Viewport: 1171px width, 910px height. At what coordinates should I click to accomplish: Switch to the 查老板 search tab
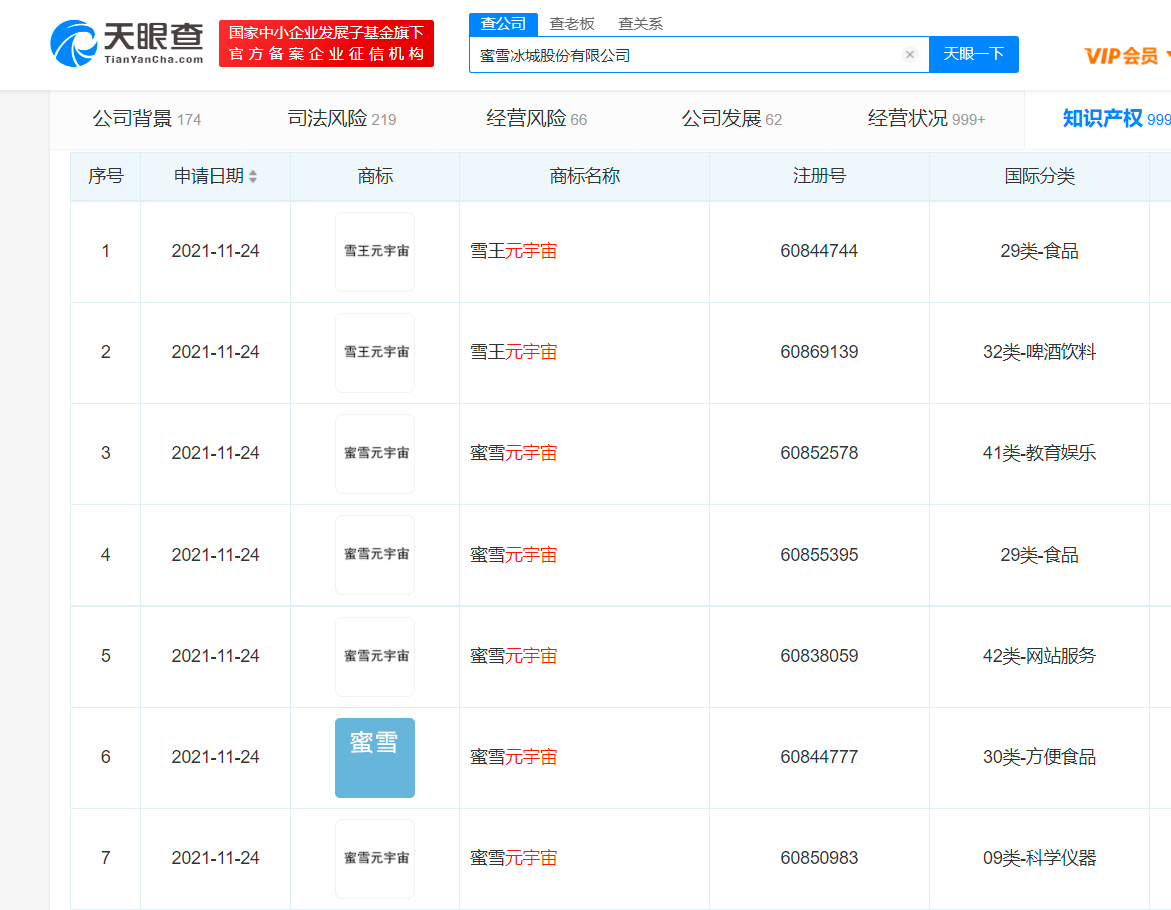(571, 24)
